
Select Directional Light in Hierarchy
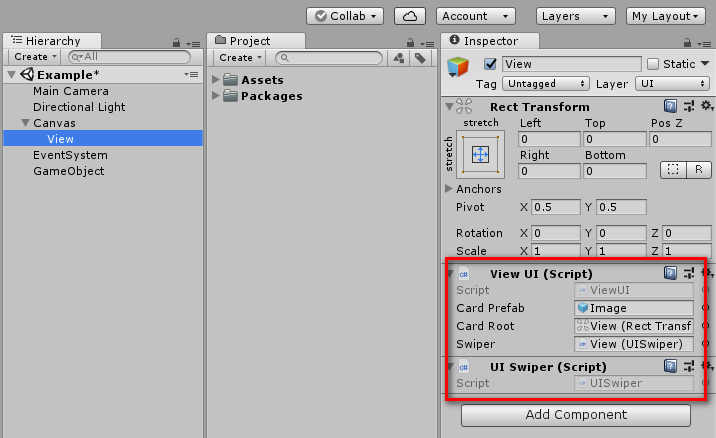[79, 107]
